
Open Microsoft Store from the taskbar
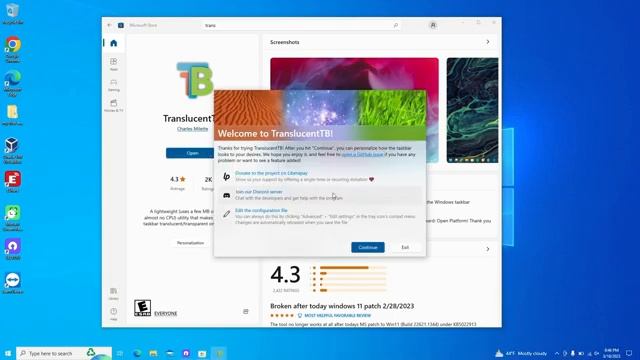pos(202,353)
